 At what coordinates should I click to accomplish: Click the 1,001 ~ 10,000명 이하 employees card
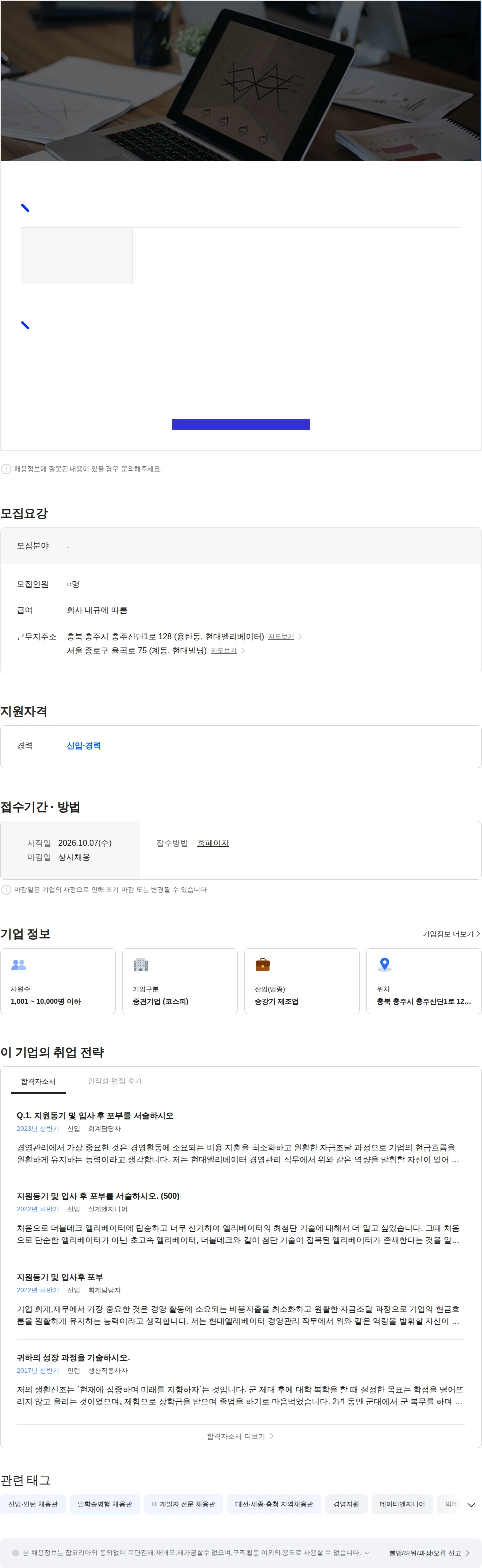click(58, 981)
